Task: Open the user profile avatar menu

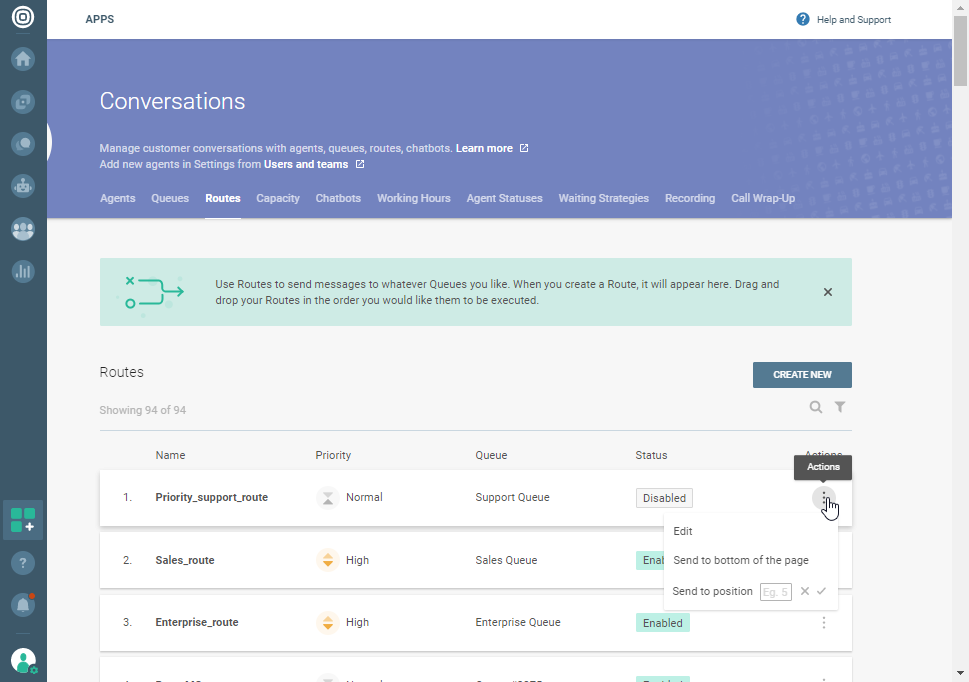Action: (x=22, y=660)
